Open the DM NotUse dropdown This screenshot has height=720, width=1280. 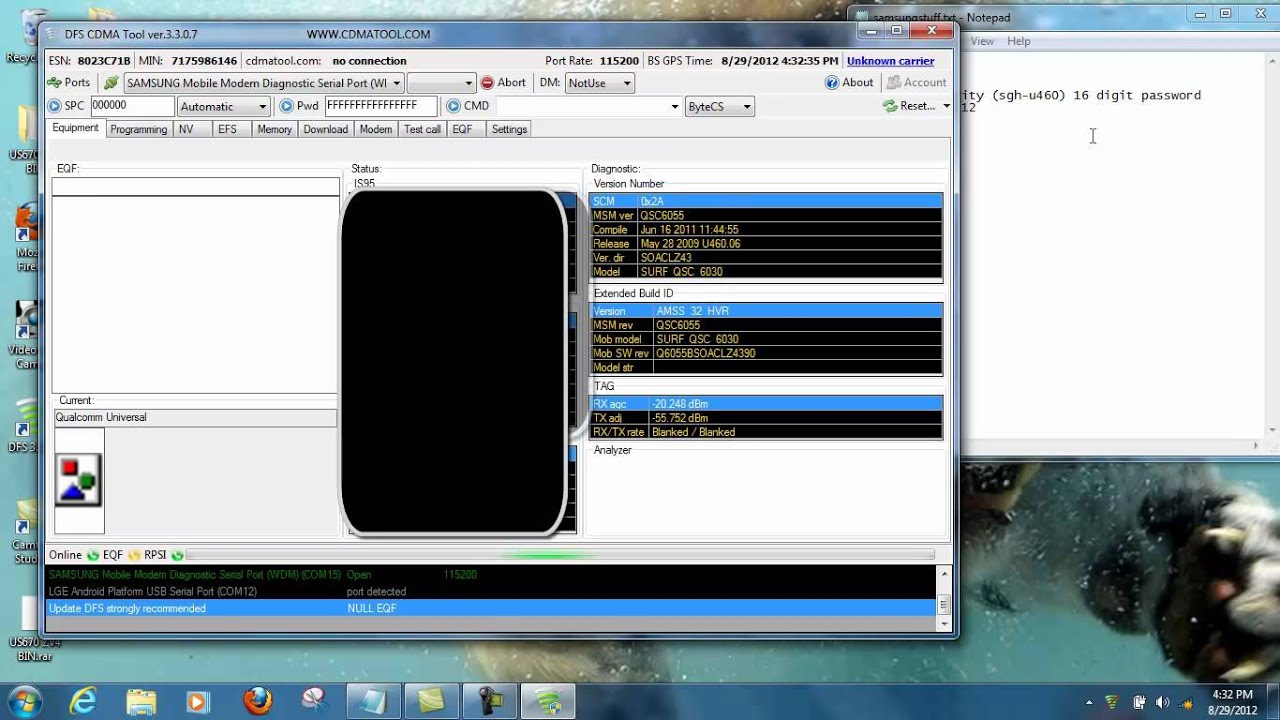(x=599, y=83)
